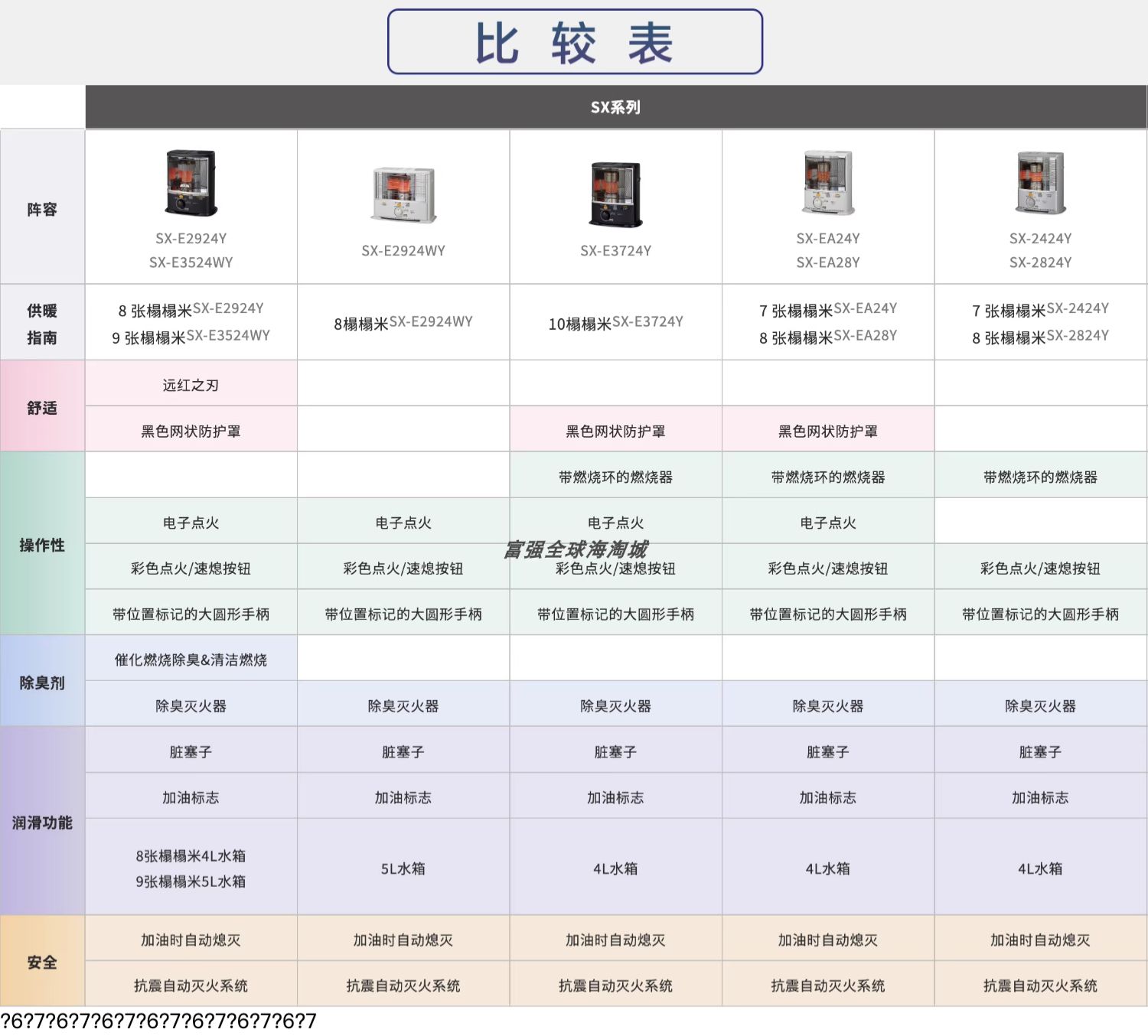
Task: Select the SX-E2924WY model name in the 阵容 row
Action: click(x=403, y=251)
